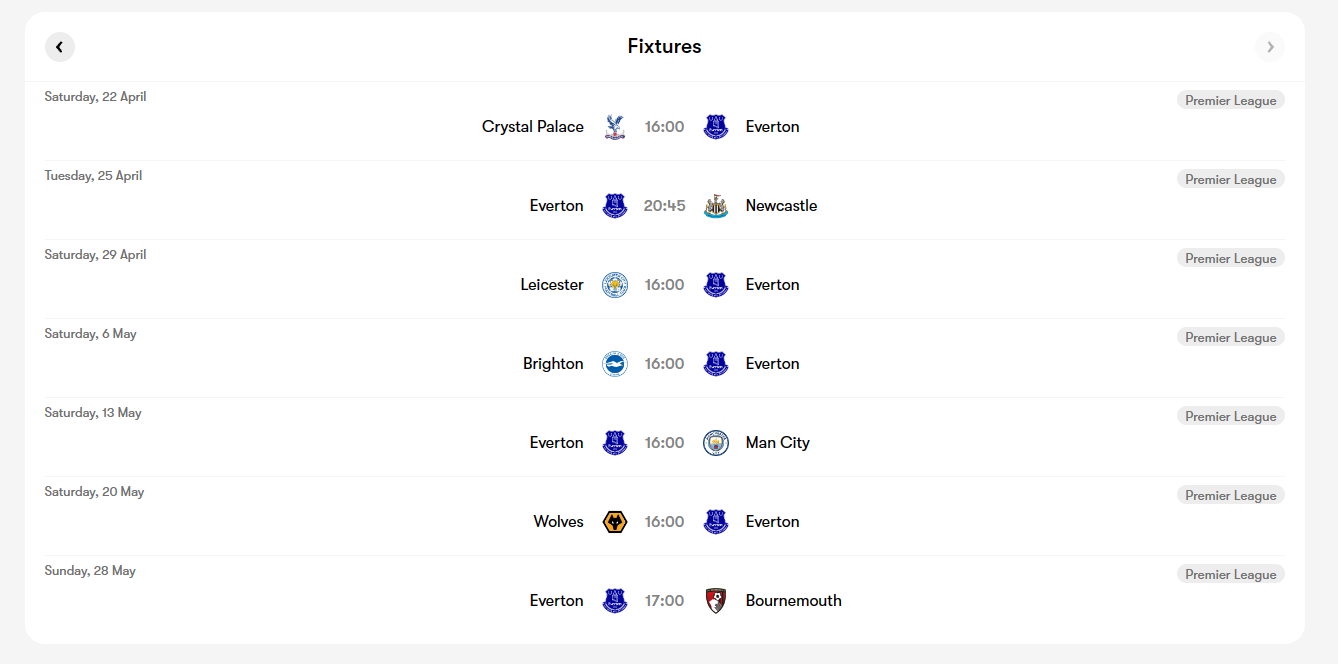This screenshot has height=664, width=1338.
Task: Open the Man City team name link
Action: click(778, 443)
